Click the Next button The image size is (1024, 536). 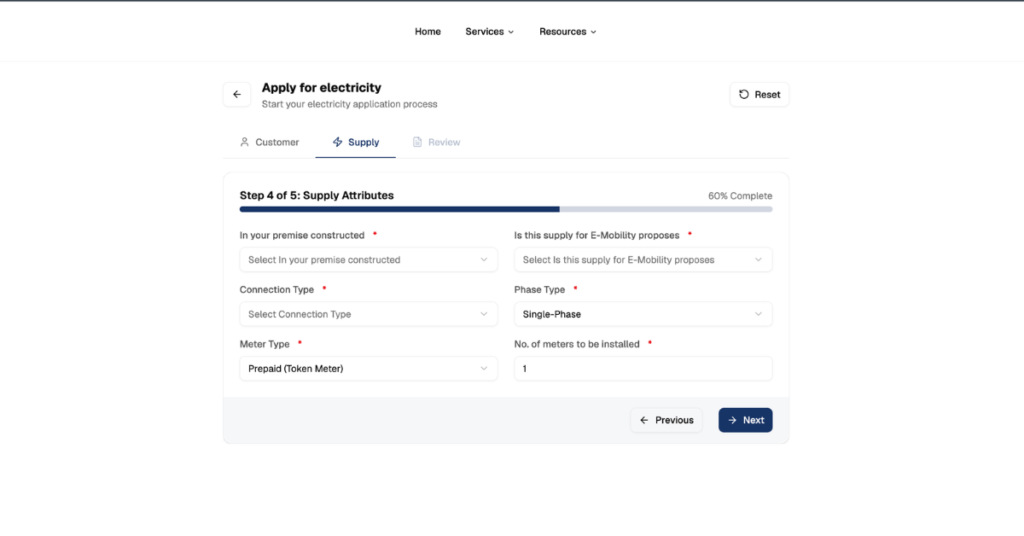click(x=745, y=420)
